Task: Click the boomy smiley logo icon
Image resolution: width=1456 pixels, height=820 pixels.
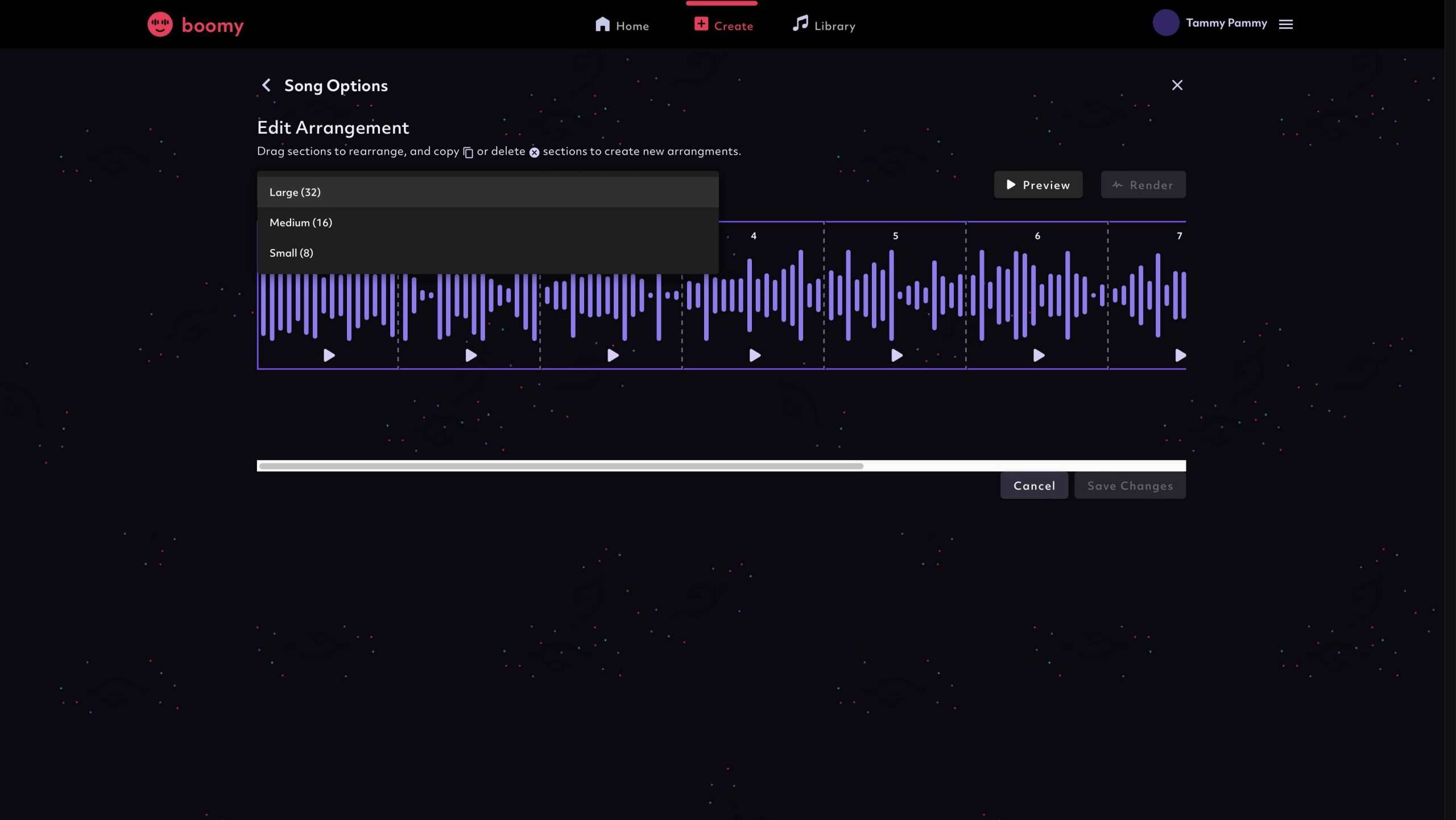Action: tap(160, 24)
